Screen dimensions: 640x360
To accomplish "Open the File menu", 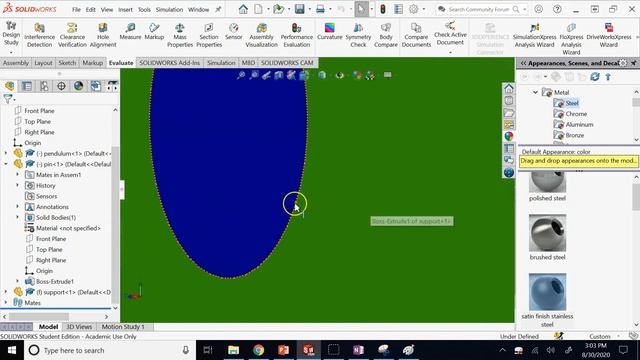I will 76,9.
